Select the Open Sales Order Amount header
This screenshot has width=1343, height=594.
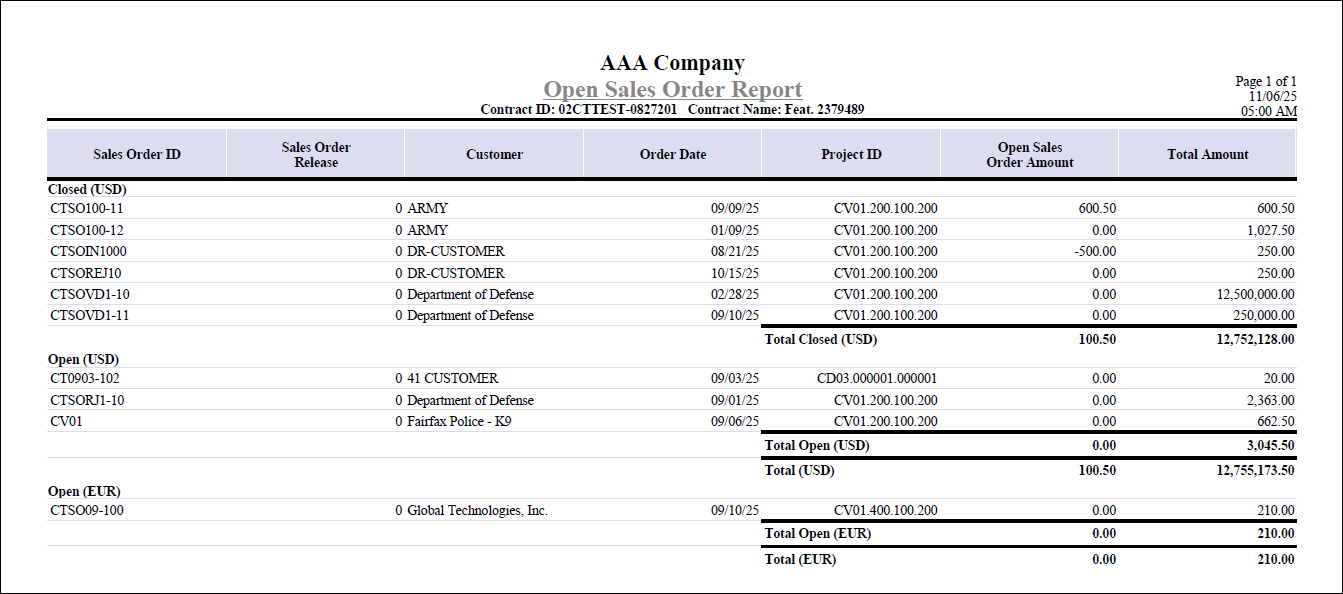click(x=1030, y=155)
